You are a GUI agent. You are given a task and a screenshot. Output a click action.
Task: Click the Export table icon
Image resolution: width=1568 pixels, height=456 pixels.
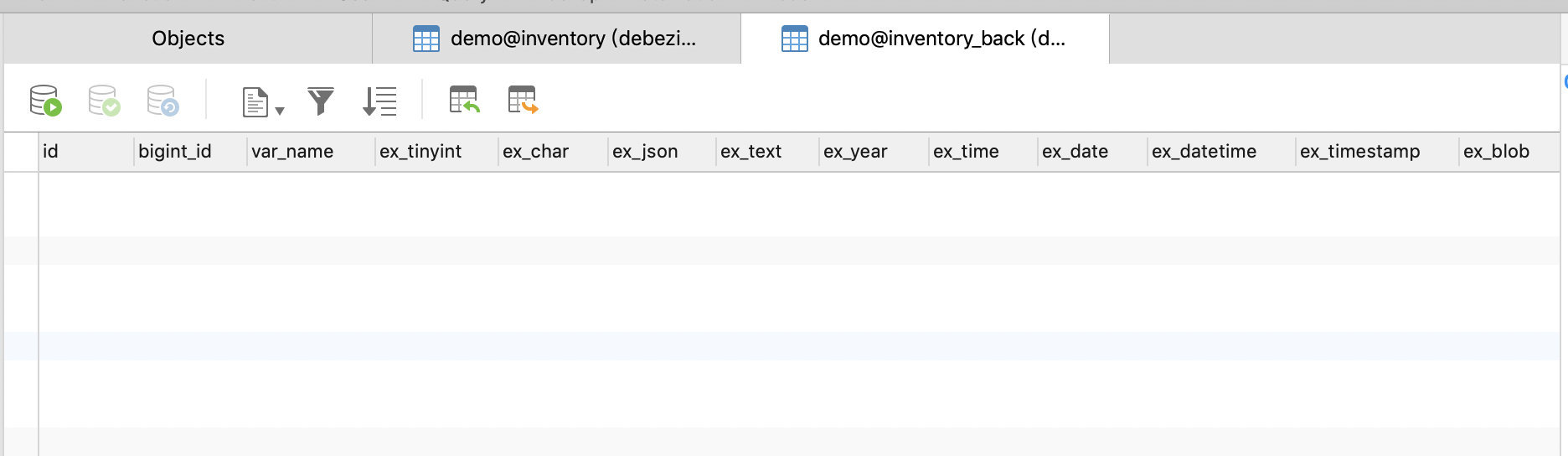523,101
